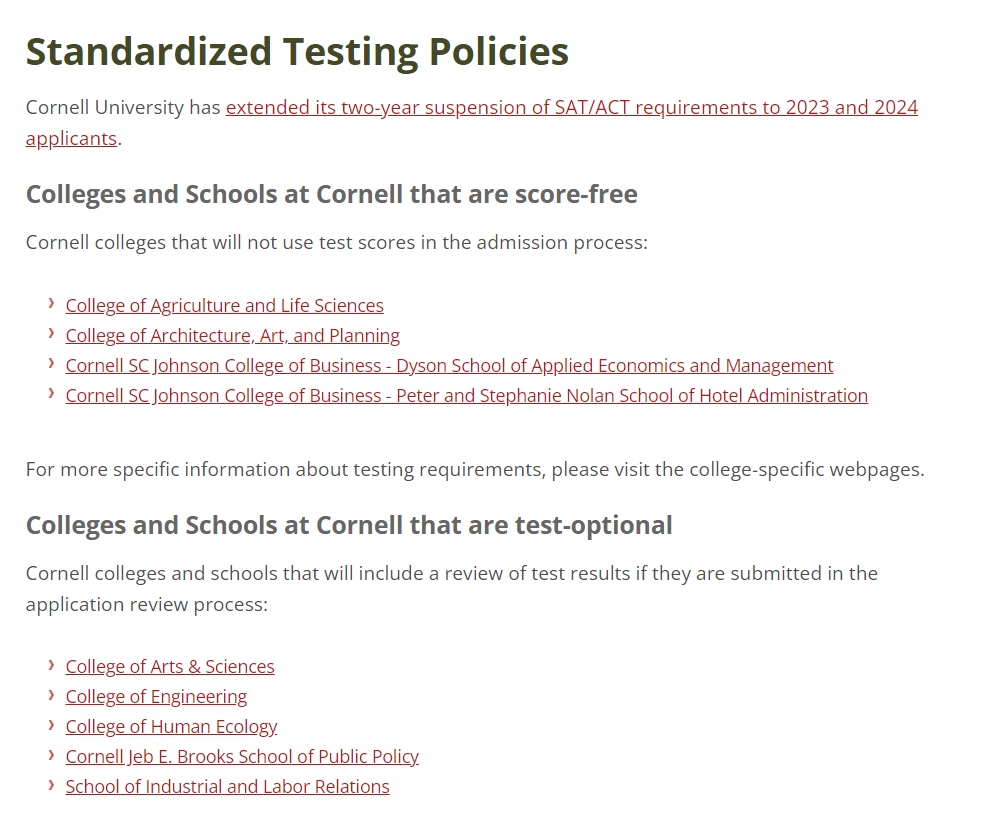Click the college-specific webpages information paragraph
Image resolution: width=983 pixels, height=830 pixels.
[x=475, y=469]
